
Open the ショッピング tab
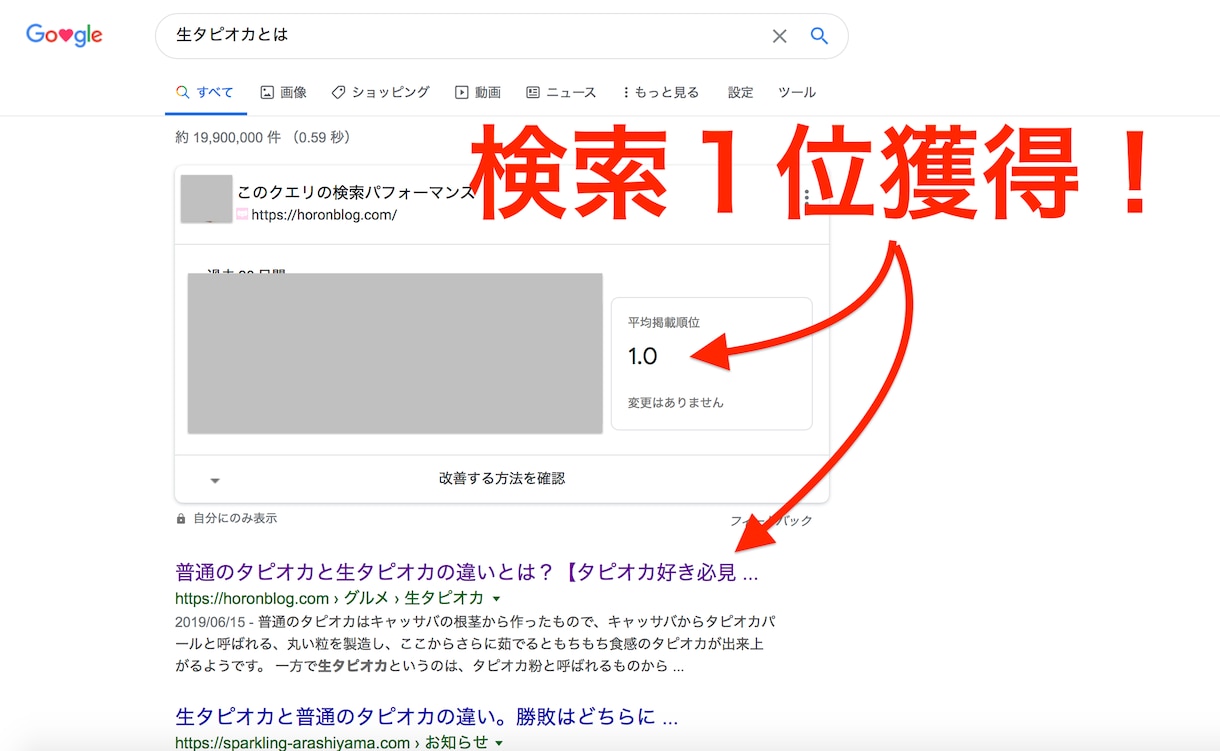coord(381,92)
